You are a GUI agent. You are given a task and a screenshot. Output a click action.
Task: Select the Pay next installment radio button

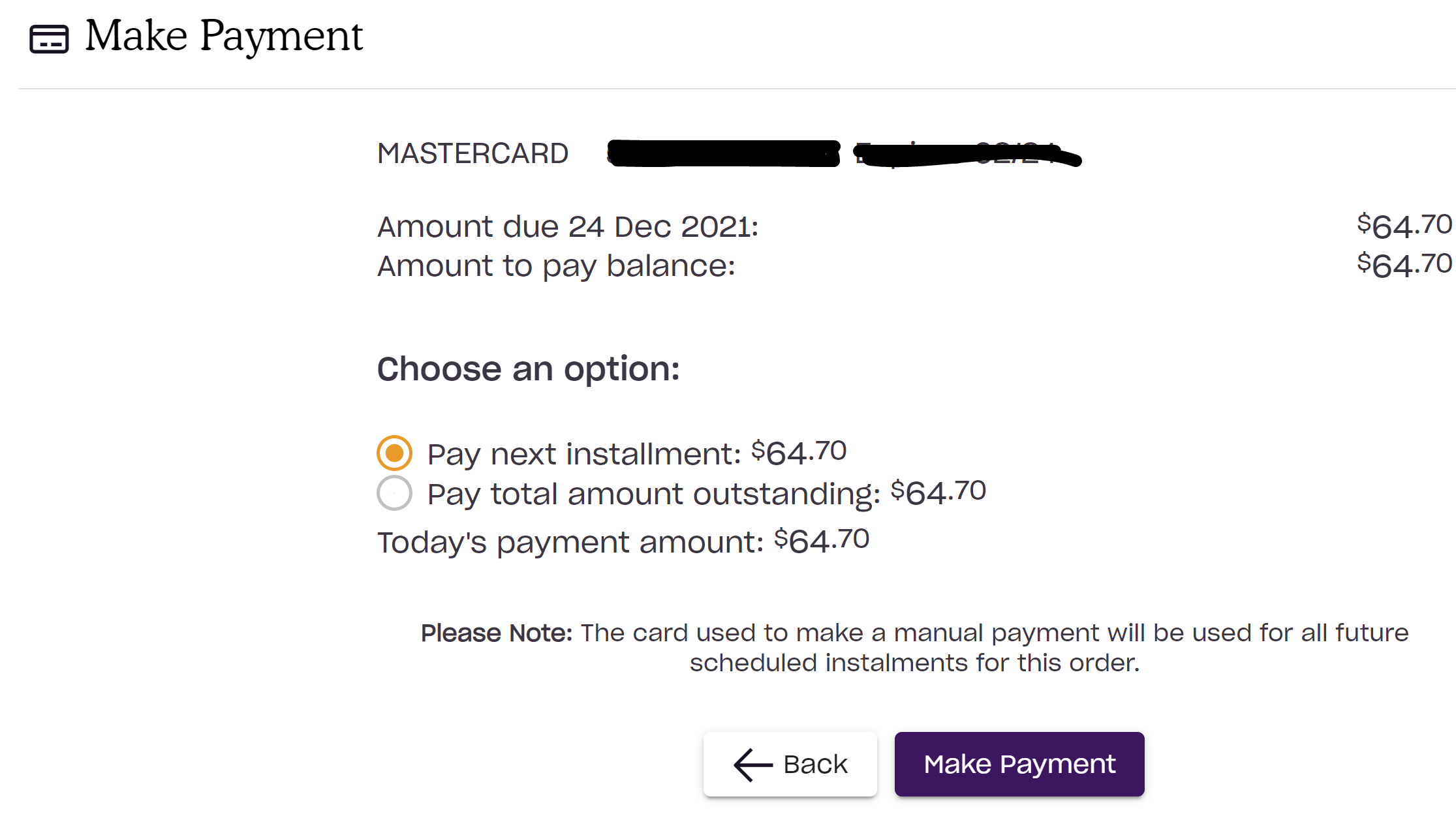394,453
